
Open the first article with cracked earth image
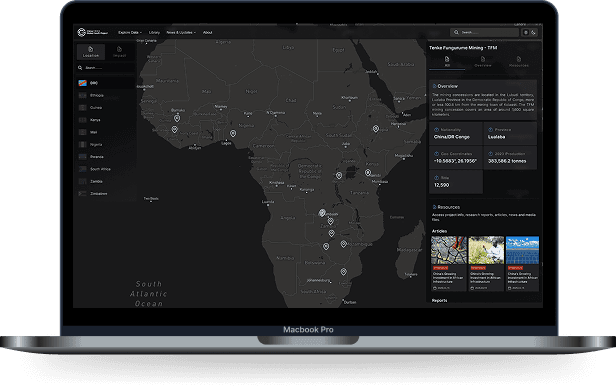pyautogui.click(x=449, y=263)
